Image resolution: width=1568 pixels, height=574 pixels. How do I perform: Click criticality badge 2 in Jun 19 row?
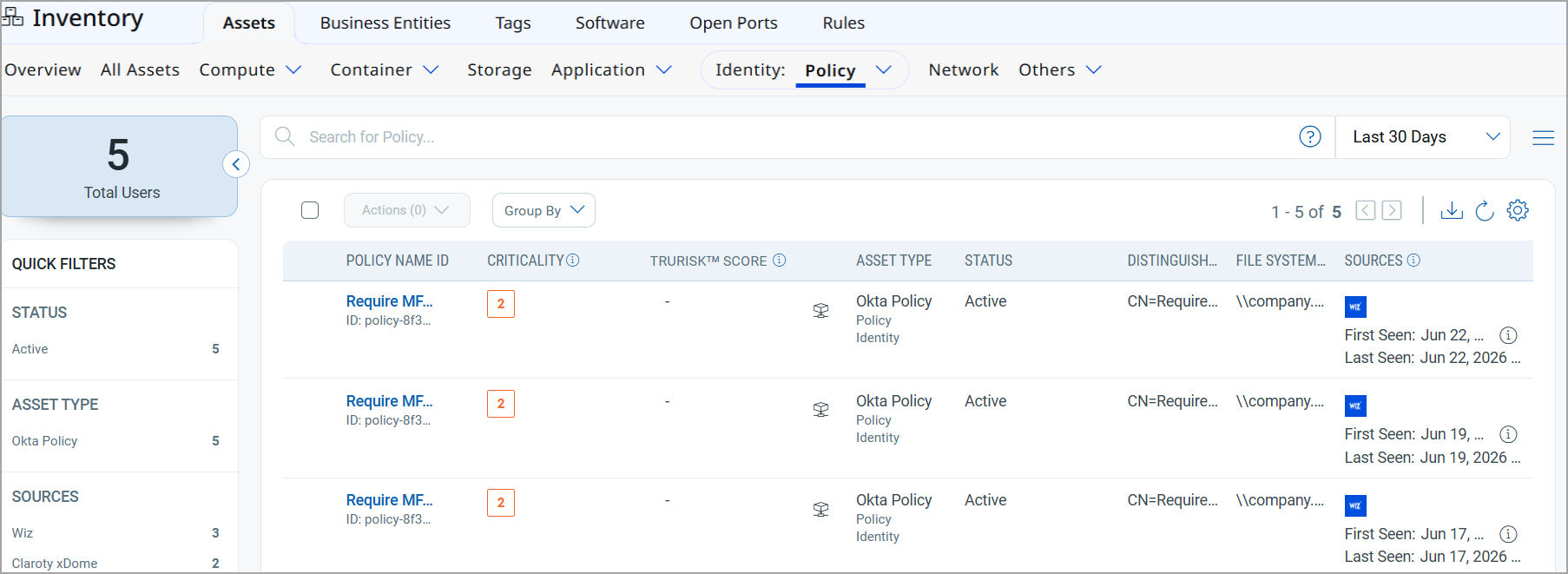pos(501,404)
